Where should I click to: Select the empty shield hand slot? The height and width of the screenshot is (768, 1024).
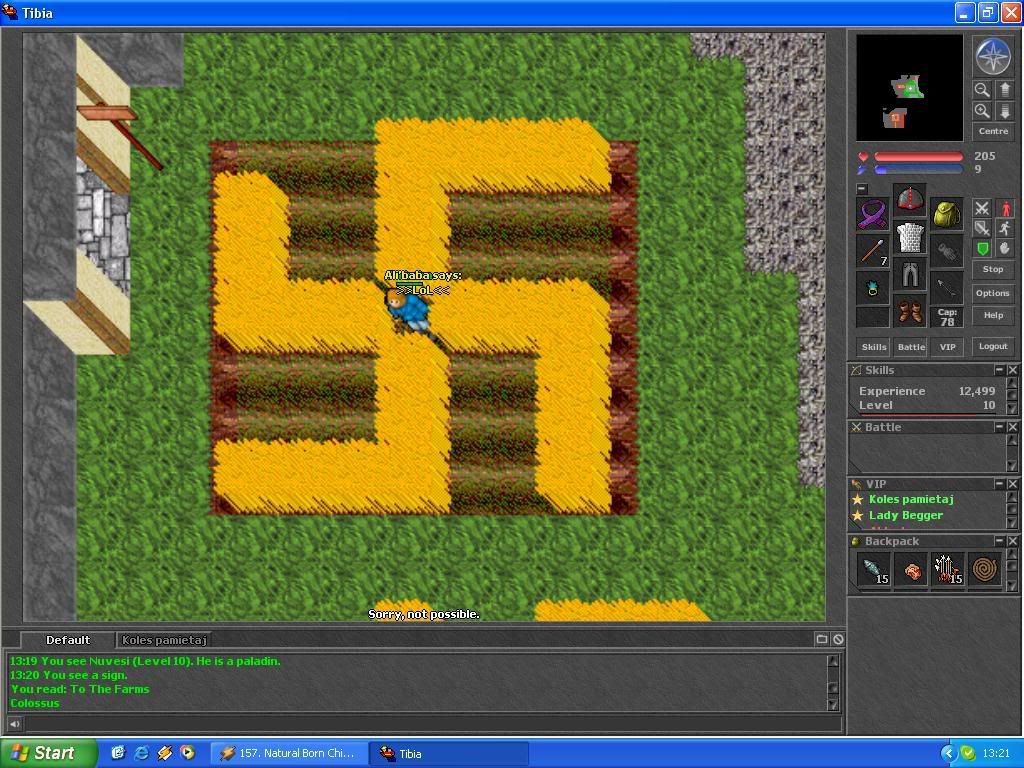[946, 251]
